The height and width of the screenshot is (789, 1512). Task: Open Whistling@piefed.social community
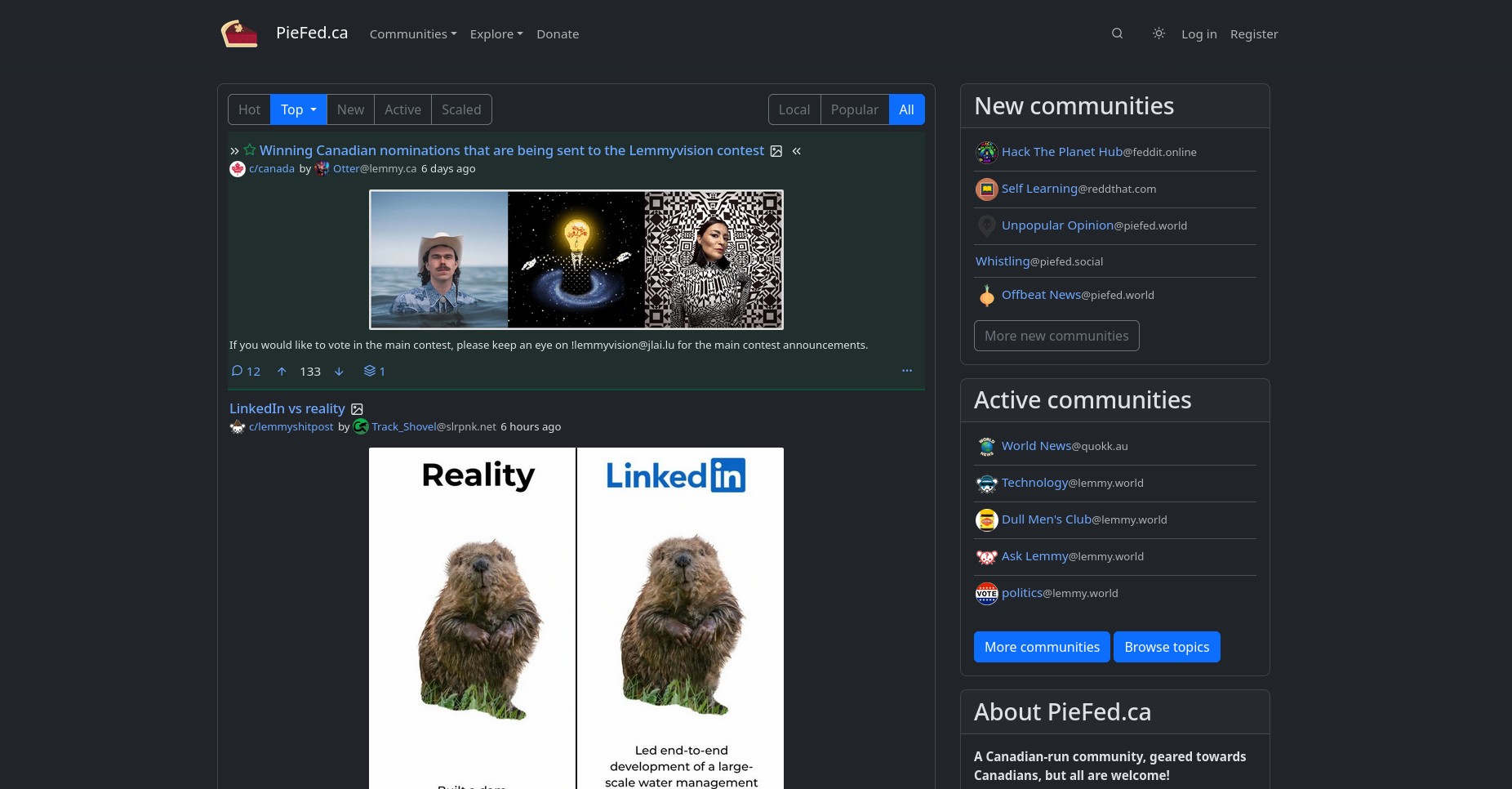pos(1039,261)
